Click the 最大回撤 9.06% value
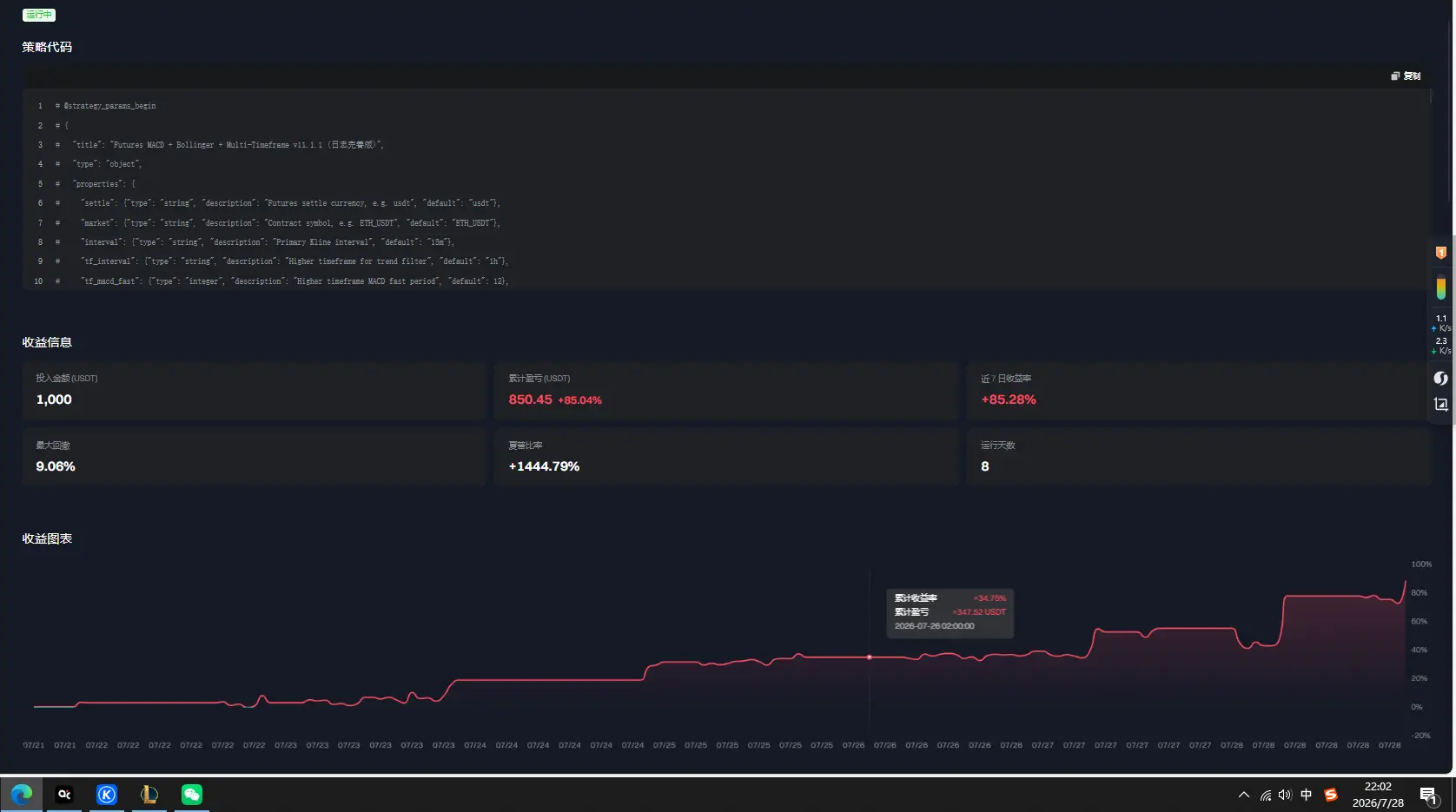This screenshot has height=812, width=1456. [56, 466]
